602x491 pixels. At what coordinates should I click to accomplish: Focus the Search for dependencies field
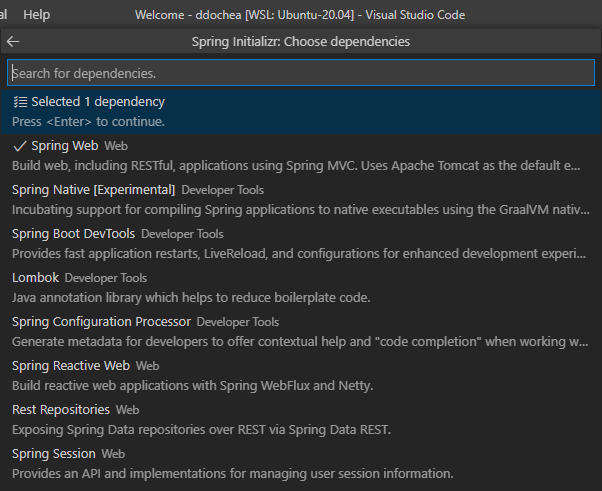(x=301, y=73)
